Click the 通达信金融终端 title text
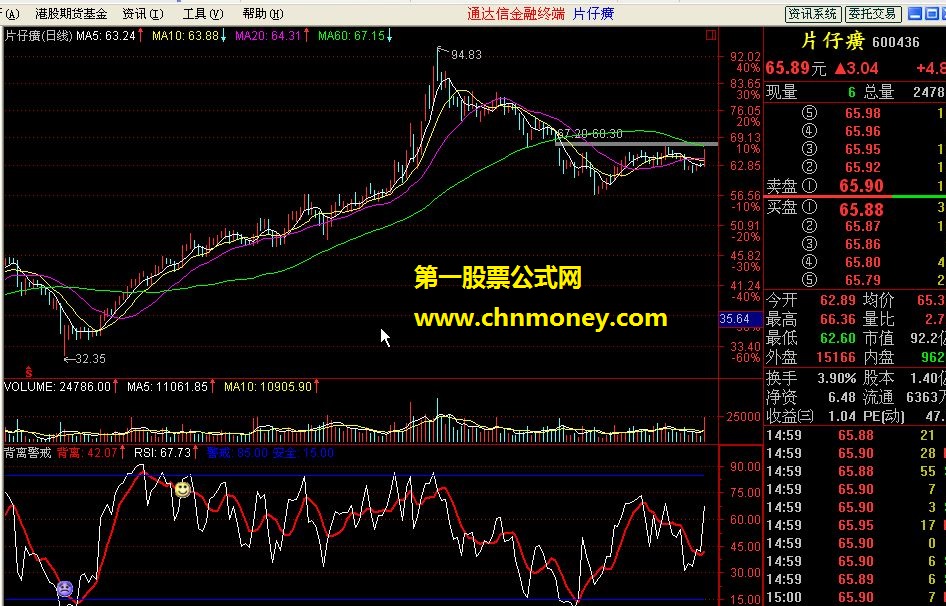 (515, 13)
